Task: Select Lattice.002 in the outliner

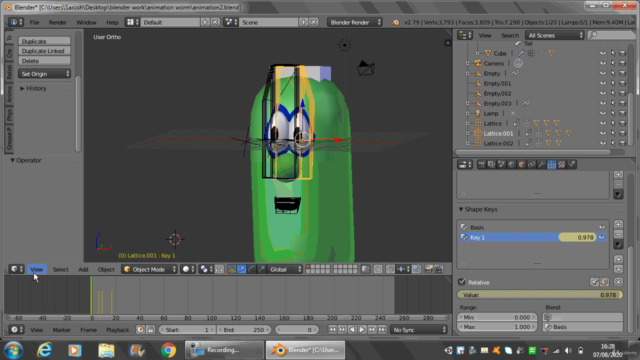Action: point(498,143)
